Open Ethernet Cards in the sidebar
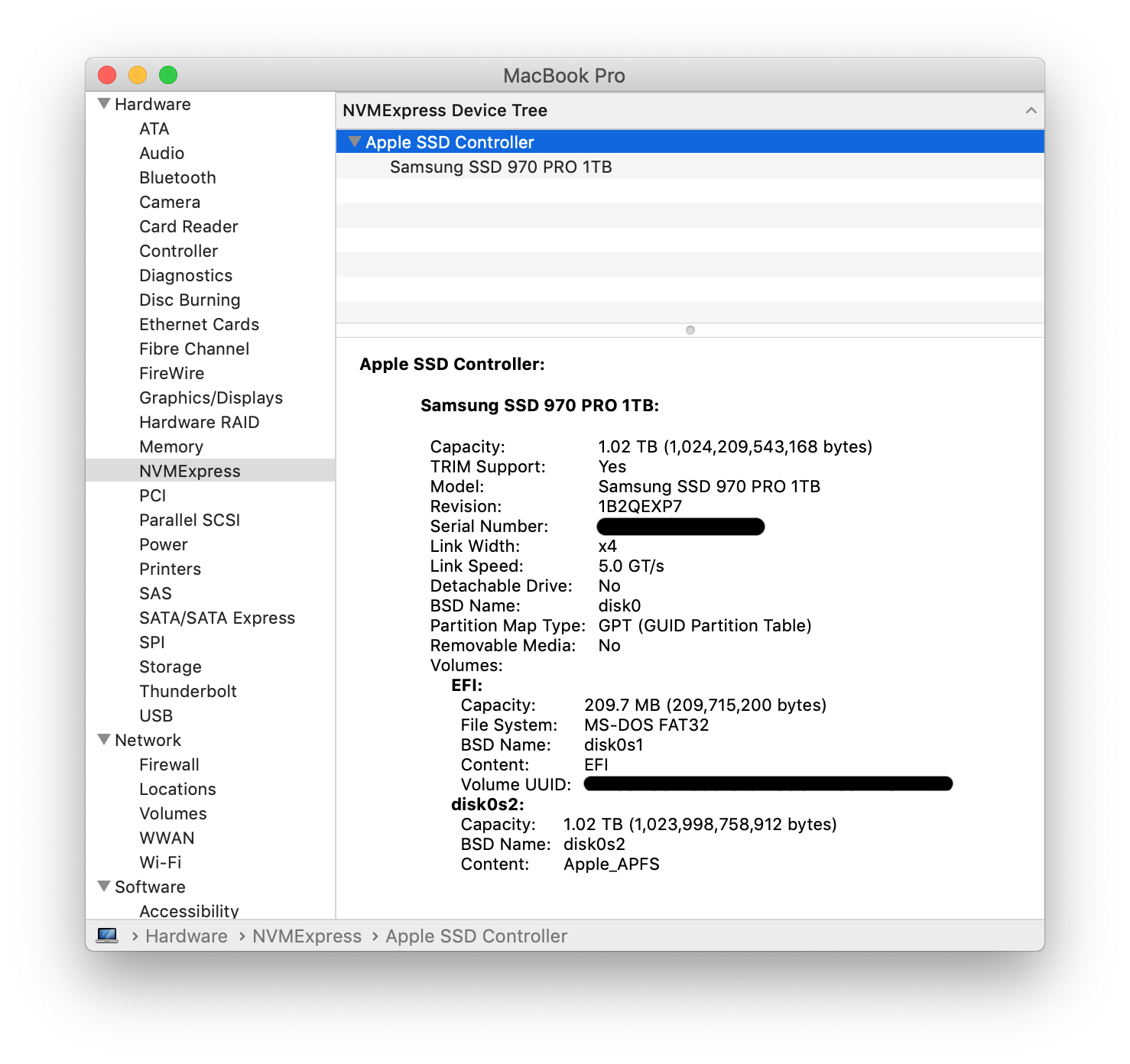The image size is (1130, 1064). click(x=200, y=324)
